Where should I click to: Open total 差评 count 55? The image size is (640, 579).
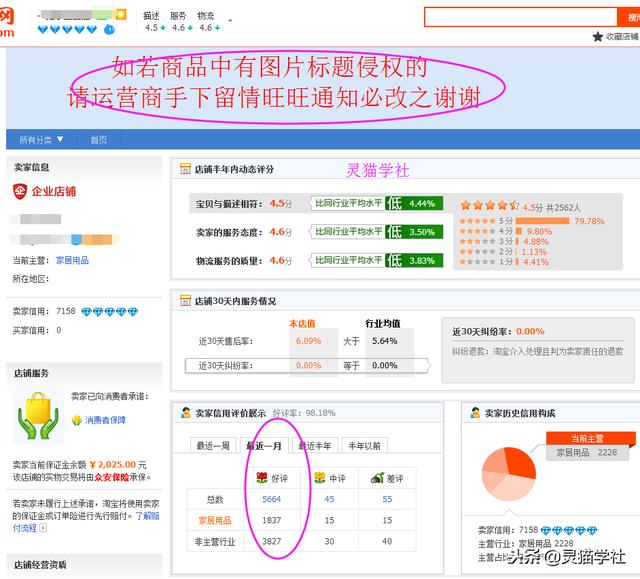coord(387,499)
